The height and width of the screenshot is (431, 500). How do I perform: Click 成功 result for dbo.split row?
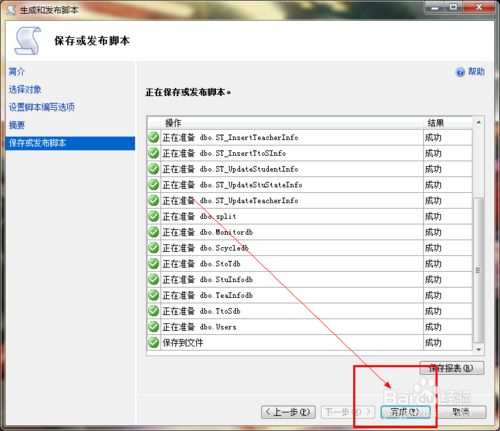433,216
